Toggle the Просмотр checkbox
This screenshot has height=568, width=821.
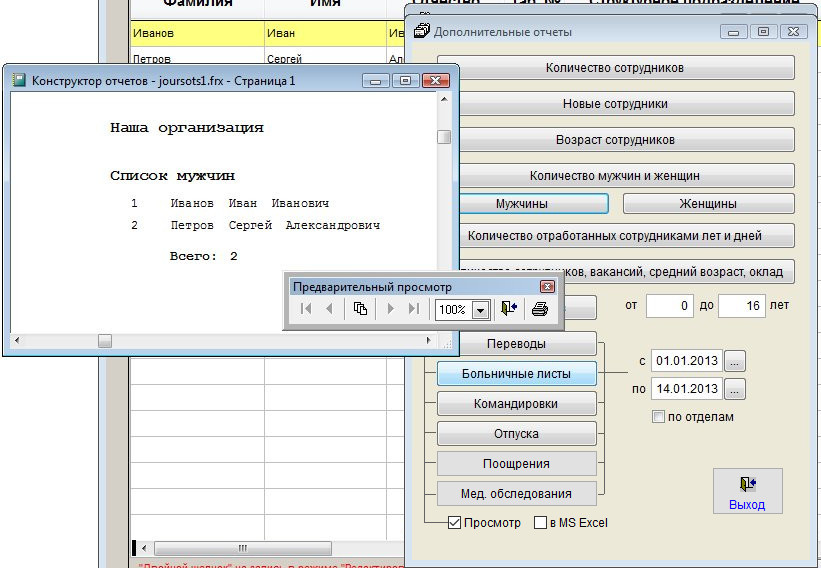click(455, 522)
